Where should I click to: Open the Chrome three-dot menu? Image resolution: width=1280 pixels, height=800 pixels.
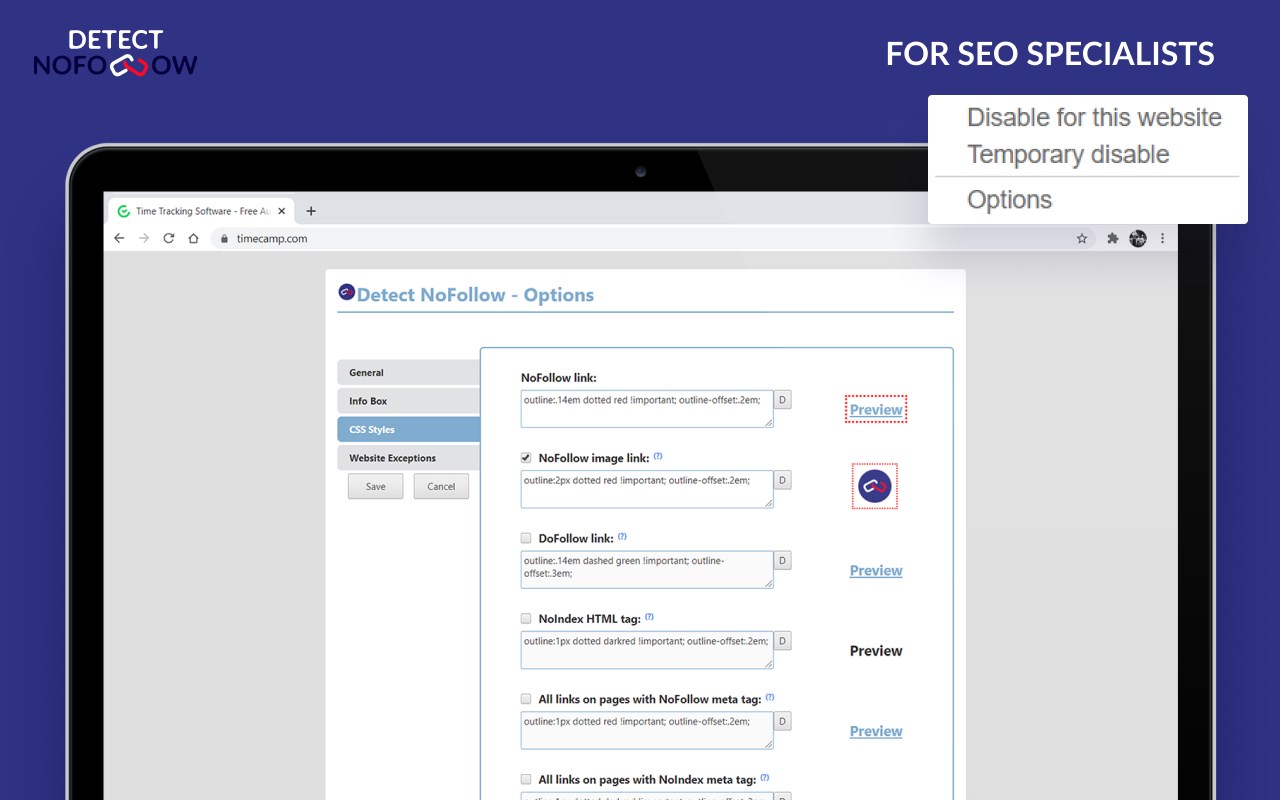1162,239
